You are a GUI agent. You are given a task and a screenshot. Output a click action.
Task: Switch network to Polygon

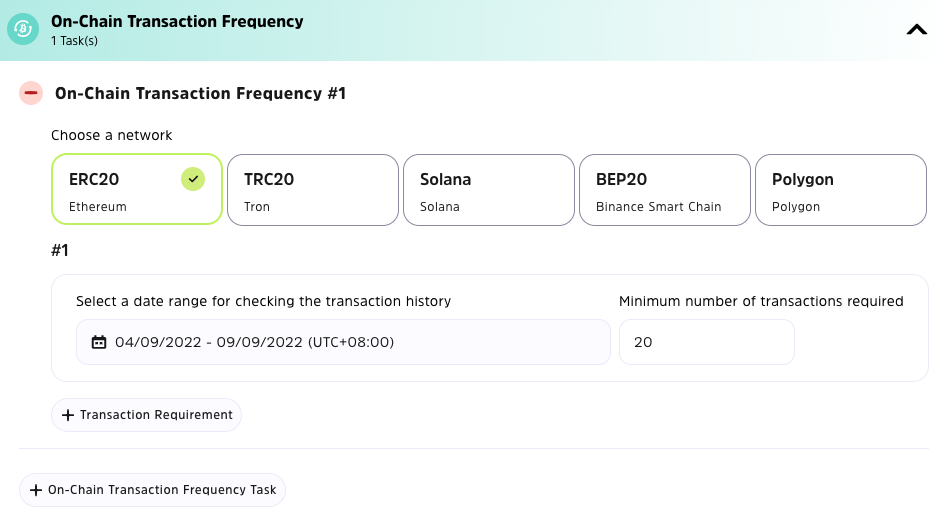(x=840, y=190)
